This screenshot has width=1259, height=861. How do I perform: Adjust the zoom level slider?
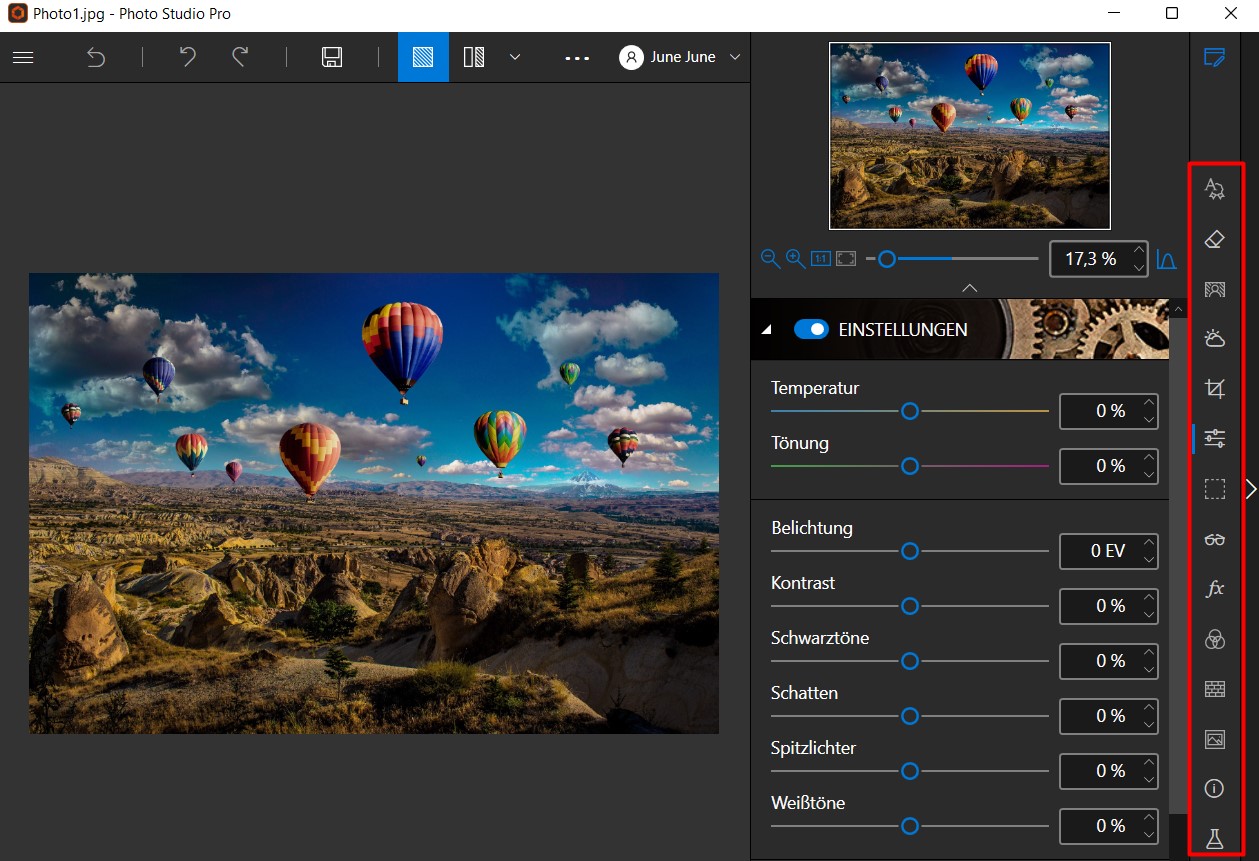886,259
